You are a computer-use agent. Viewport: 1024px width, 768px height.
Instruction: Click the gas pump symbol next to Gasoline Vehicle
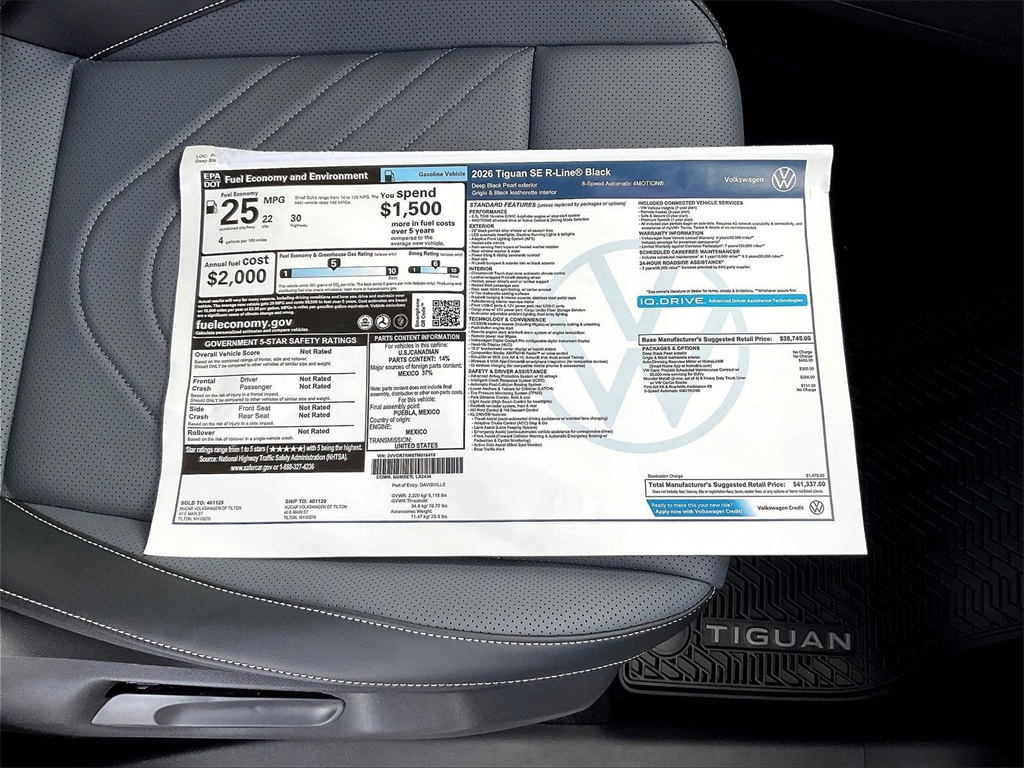[x=389, y=176]
